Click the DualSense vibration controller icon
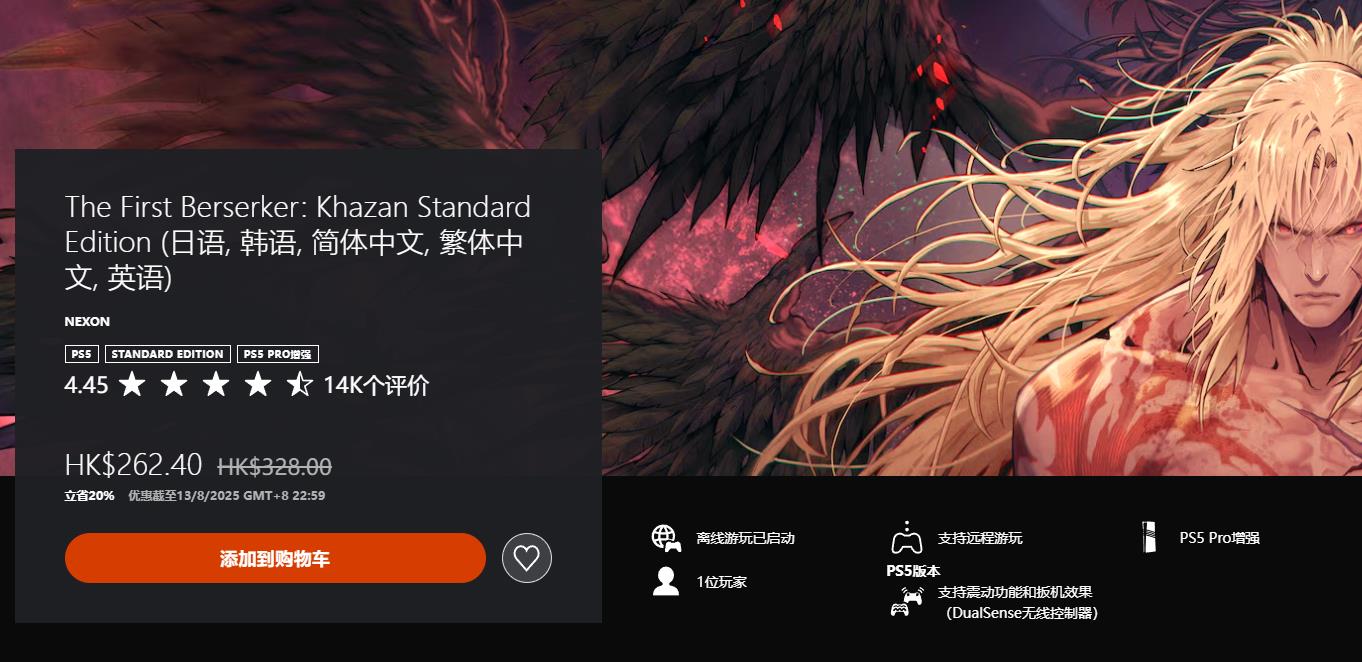 coord(906,601)
